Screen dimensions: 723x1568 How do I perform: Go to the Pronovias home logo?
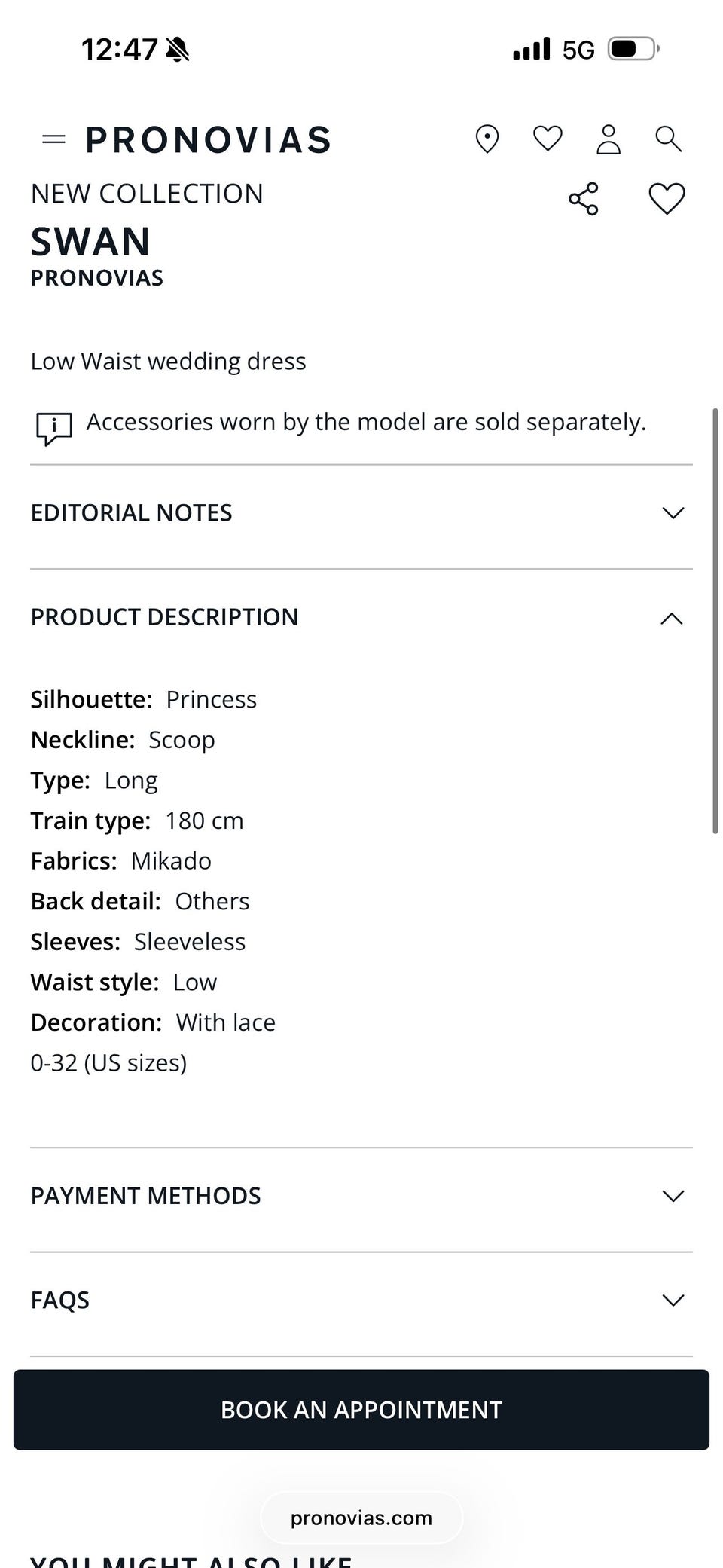pos(209,140)
